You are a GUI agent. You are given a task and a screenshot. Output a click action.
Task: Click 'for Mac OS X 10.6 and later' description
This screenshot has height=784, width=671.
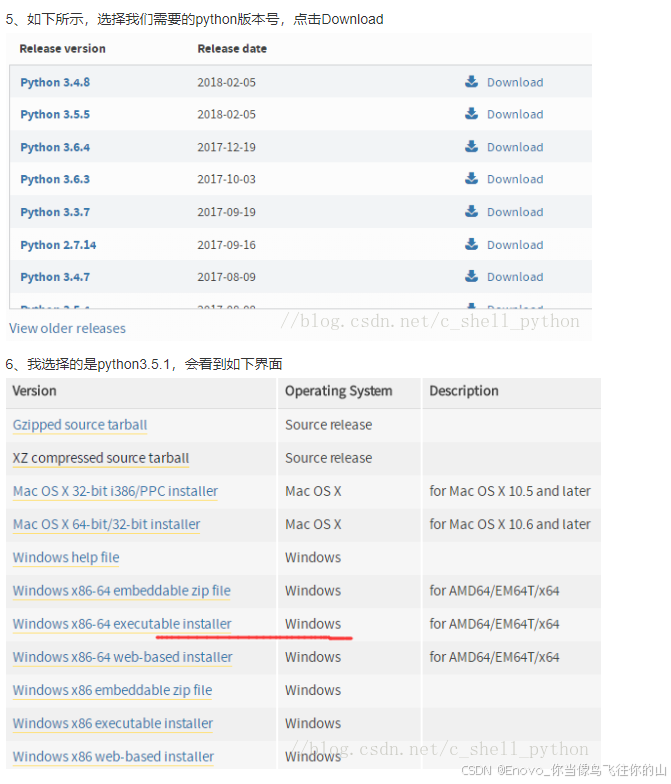pyautogui.click(x=510, y=524)
